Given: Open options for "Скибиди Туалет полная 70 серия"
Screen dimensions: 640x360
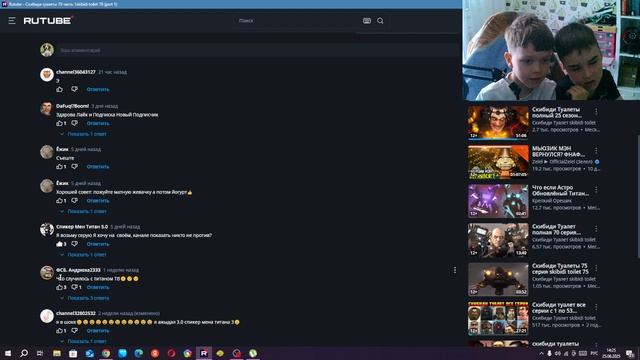Looking at the screenshot, I should pyautogui.click(x=596, y=229).
